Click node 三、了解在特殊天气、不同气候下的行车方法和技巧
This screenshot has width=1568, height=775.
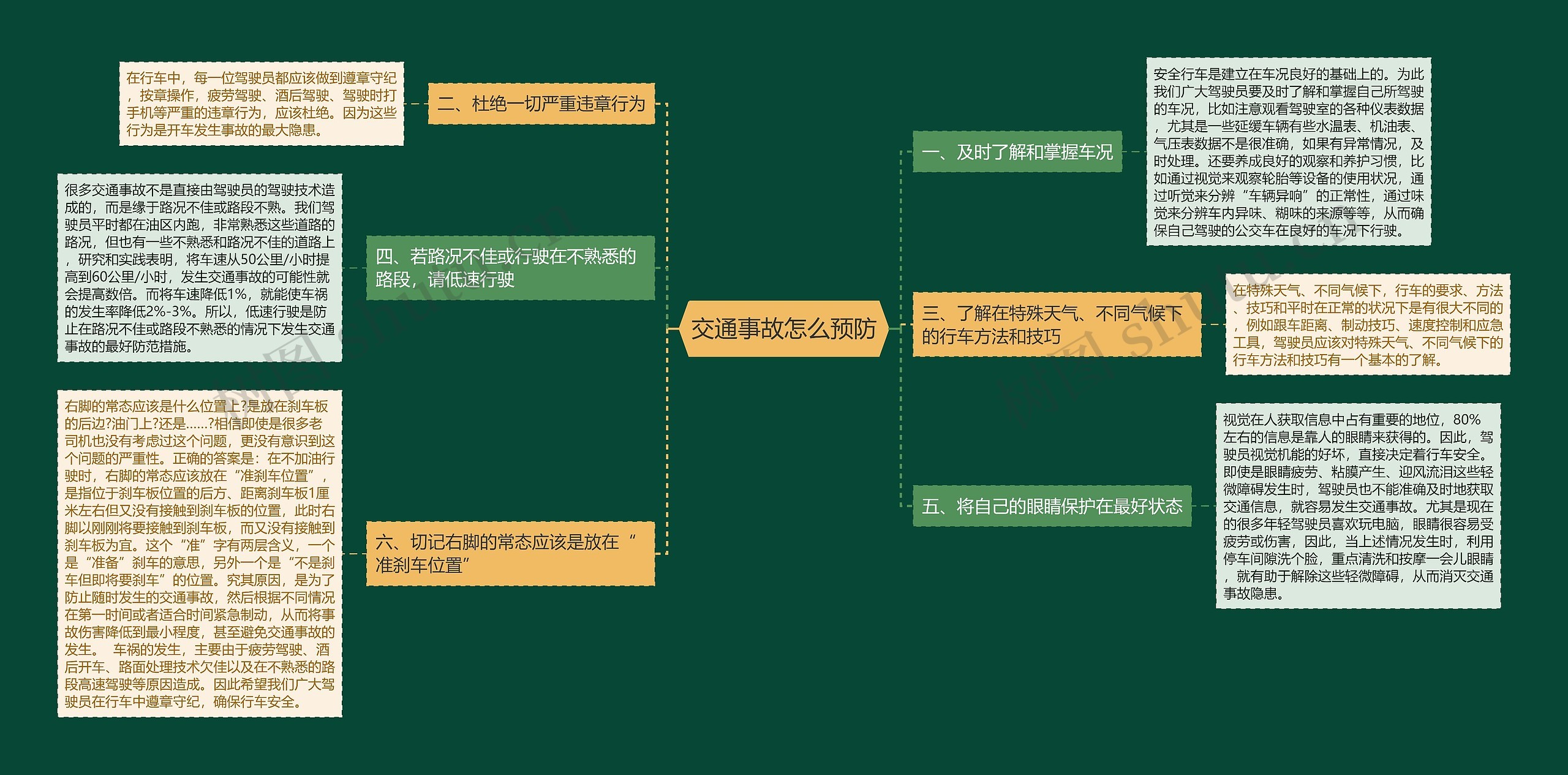[x=1057, y=325]
